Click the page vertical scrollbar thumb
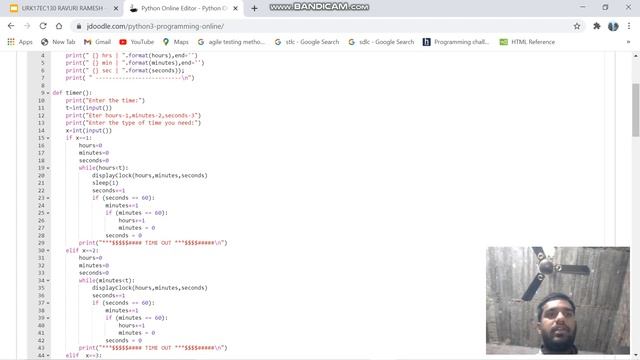This screenshot has width=640, height=360. point(636,110)
